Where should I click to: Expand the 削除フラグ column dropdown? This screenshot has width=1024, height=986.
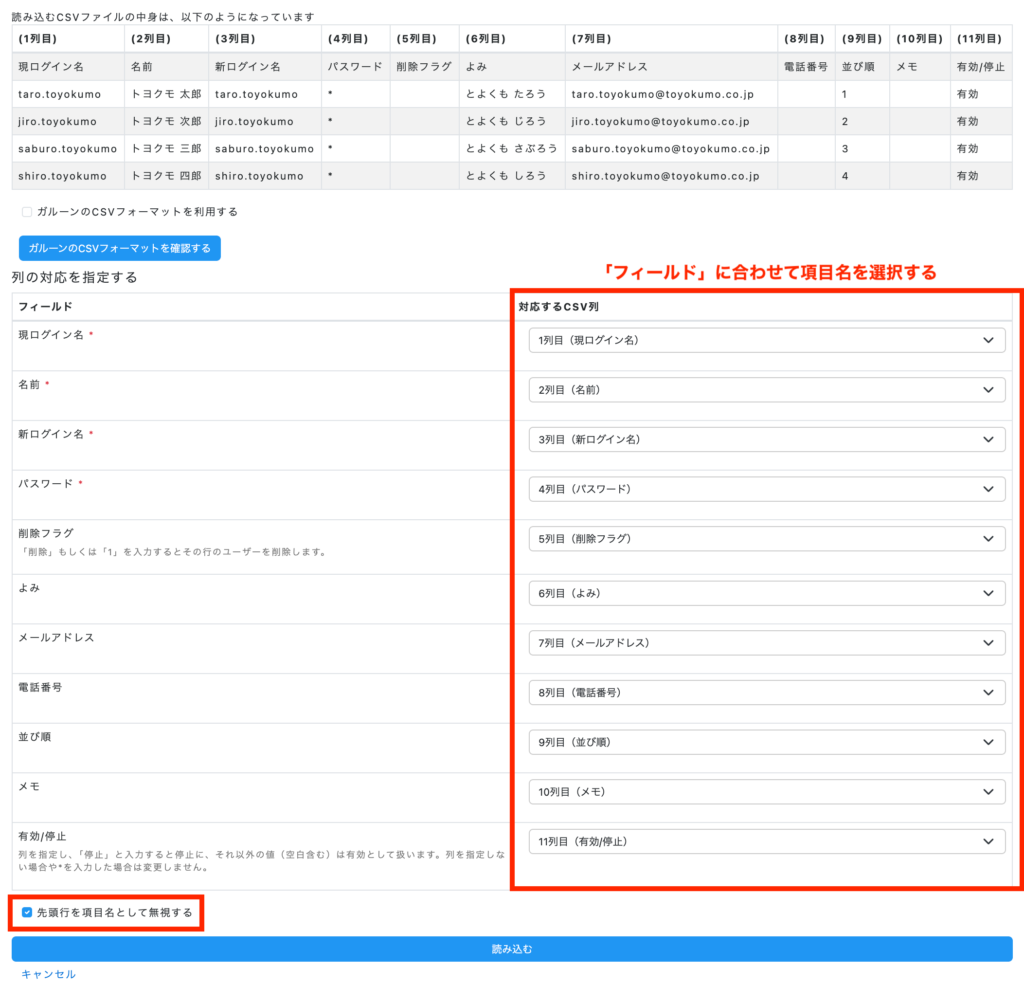click(x=766, y=539)
